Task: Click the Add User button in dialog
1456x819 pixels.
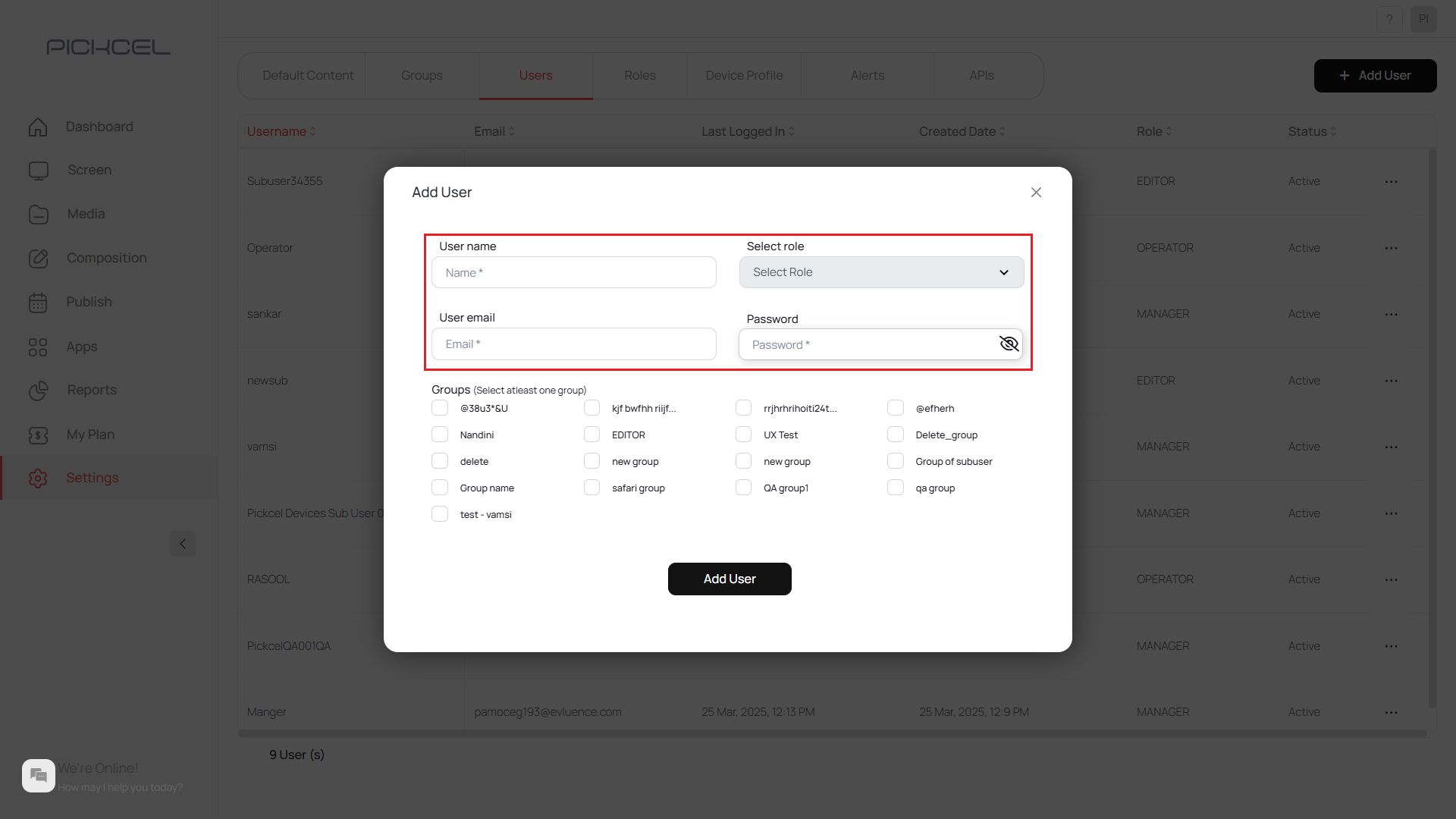Action: tap(729, 579)
